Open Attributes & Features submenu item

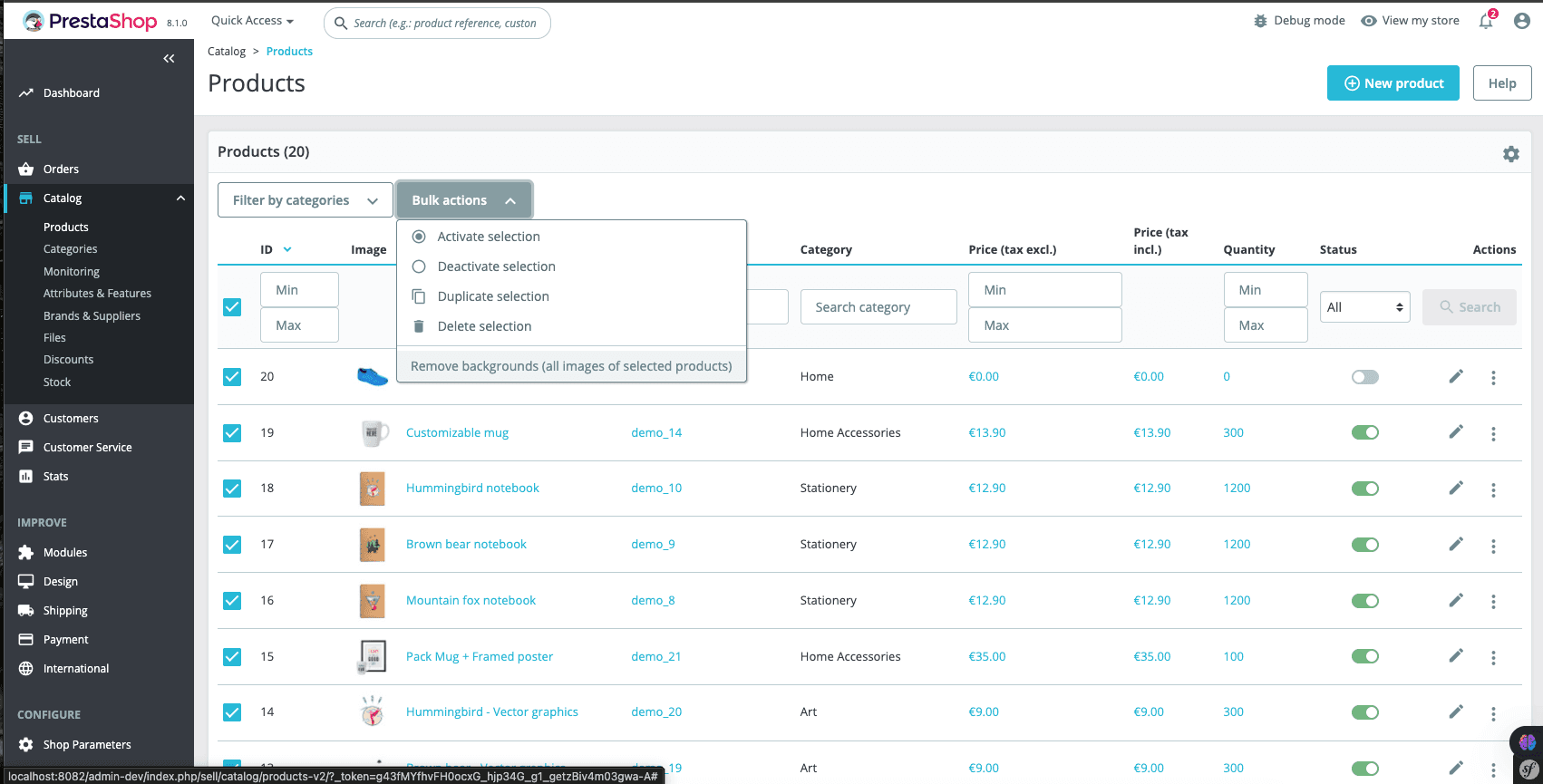pyautogui.click(x=97, y=294)
